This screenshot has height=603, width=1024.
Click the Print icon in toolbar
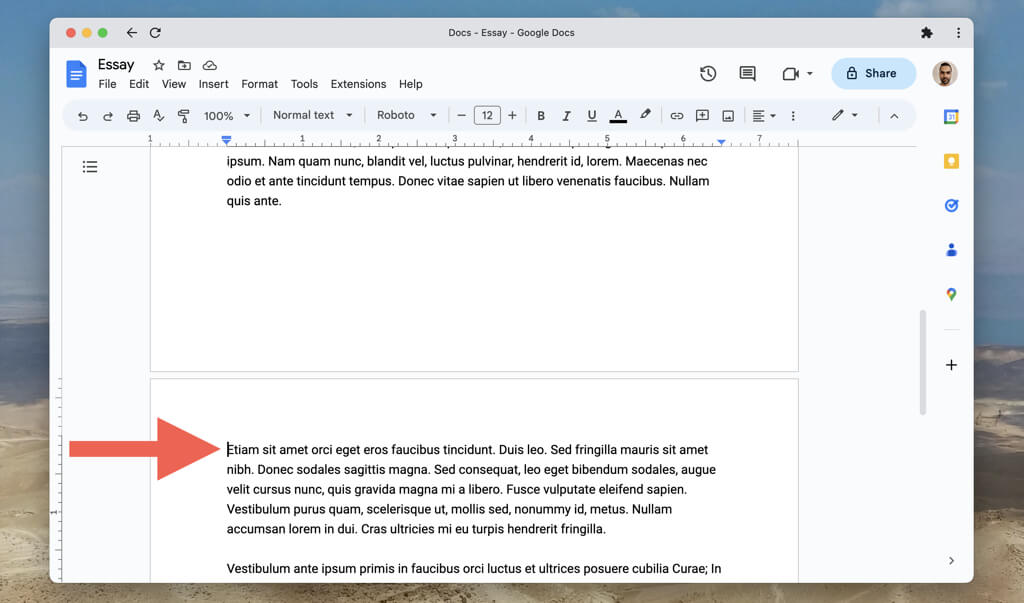(133, 116)
